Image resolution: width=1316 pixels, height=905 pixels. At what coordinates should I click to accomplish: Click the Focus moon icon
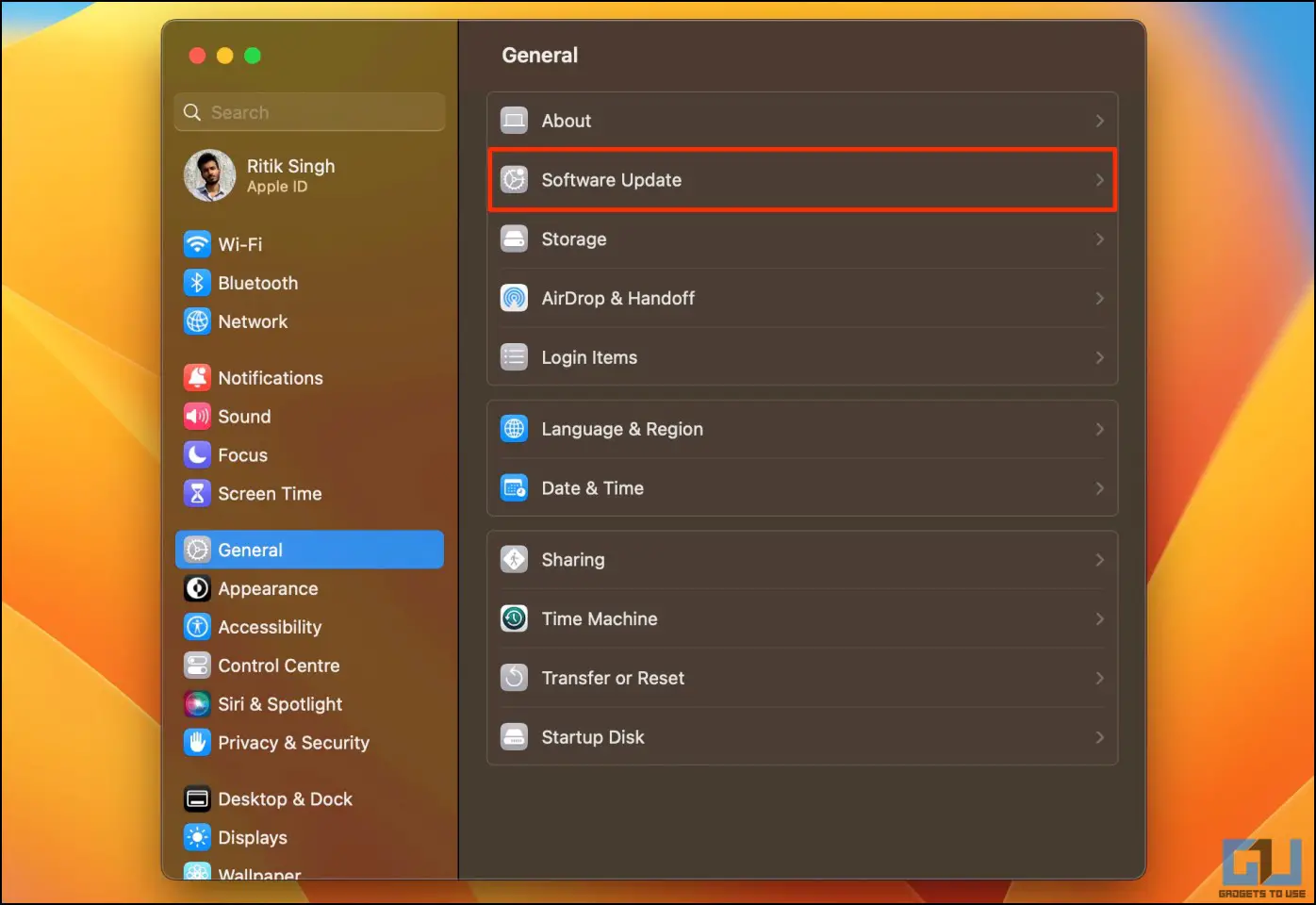tap(197, 455)
